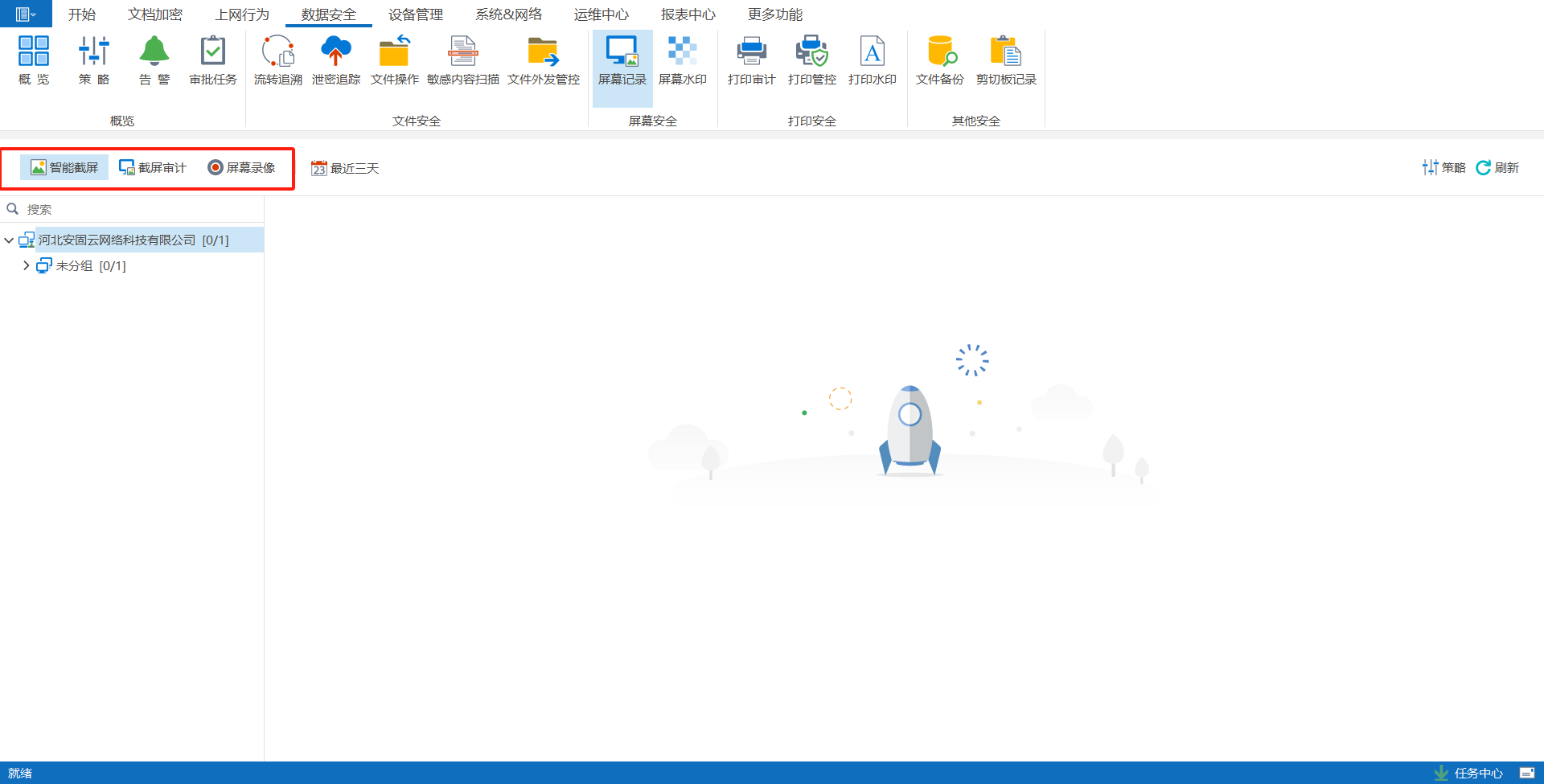Screen dimensions: 1544x784
Task: Open the application menu button at top-left
Action: click(26, 14)
